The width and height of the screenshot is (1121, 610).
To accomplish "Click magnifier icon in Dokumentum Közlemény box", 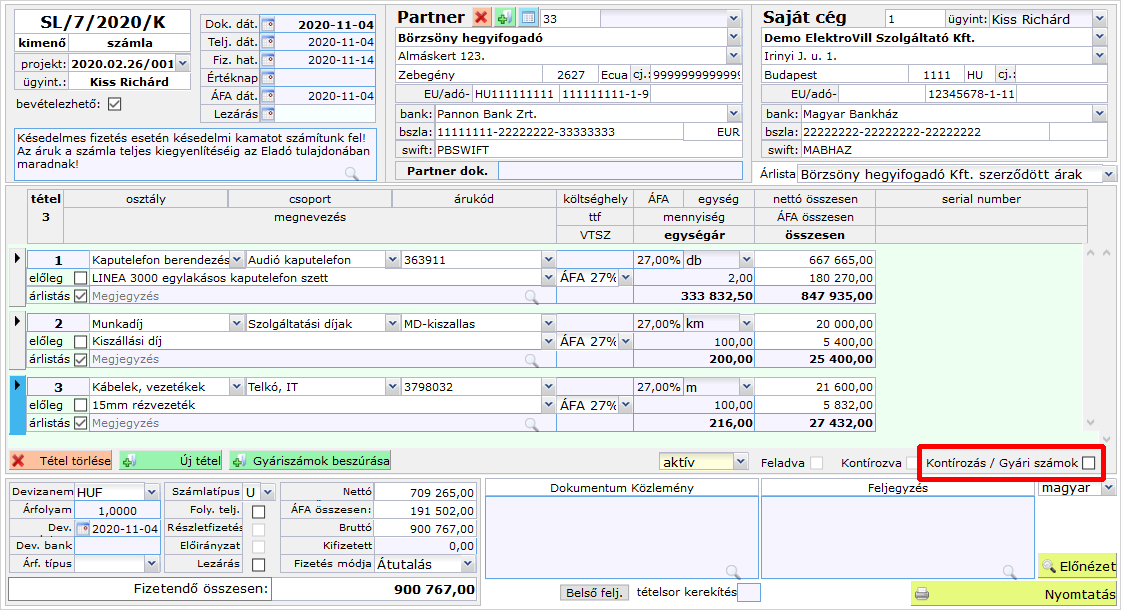I will (733, 571).
